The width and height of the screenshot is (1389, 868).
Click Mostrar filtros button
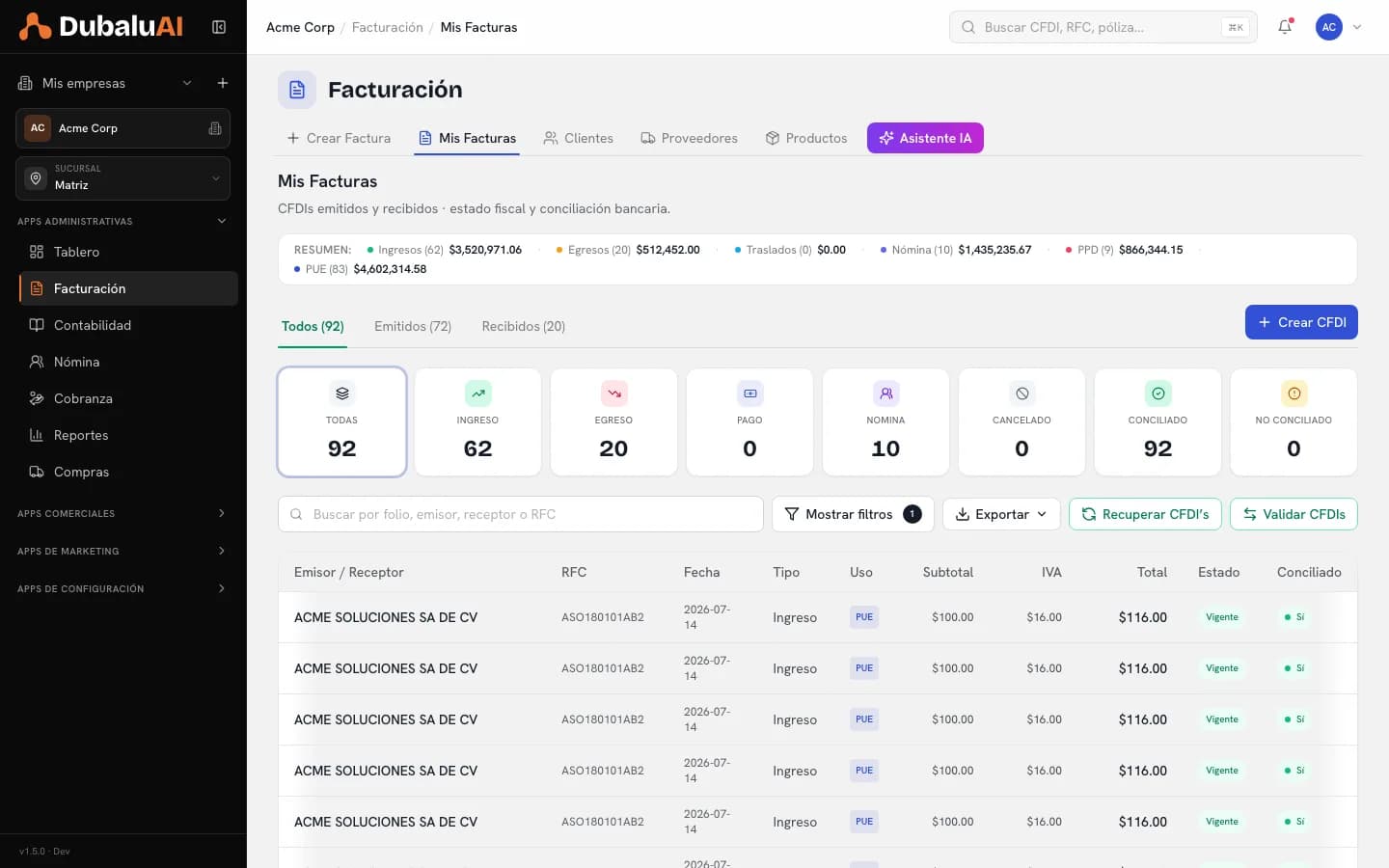coord(853,514)
